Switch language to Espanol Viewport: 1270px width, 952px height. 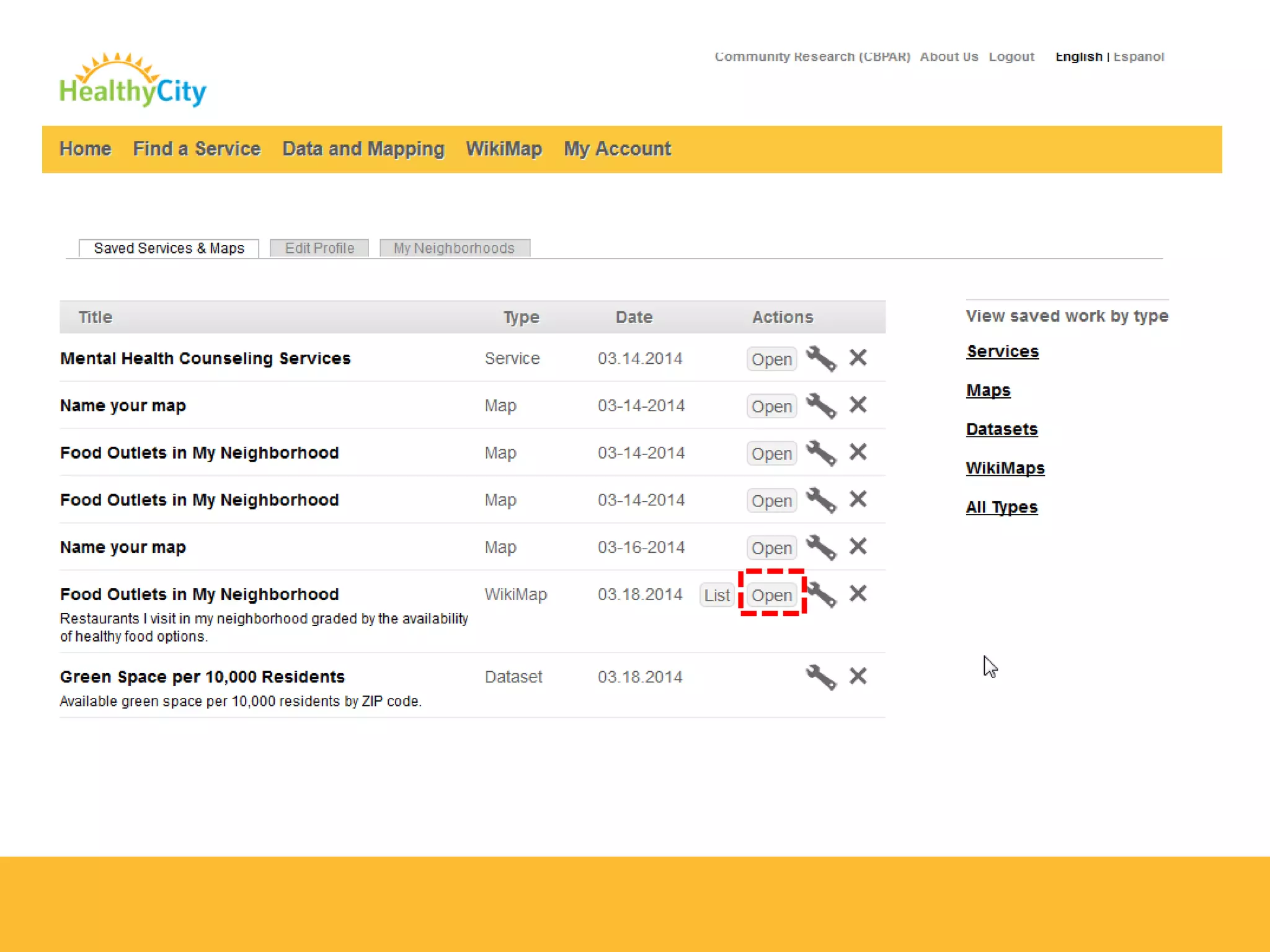pos(1139,56)
